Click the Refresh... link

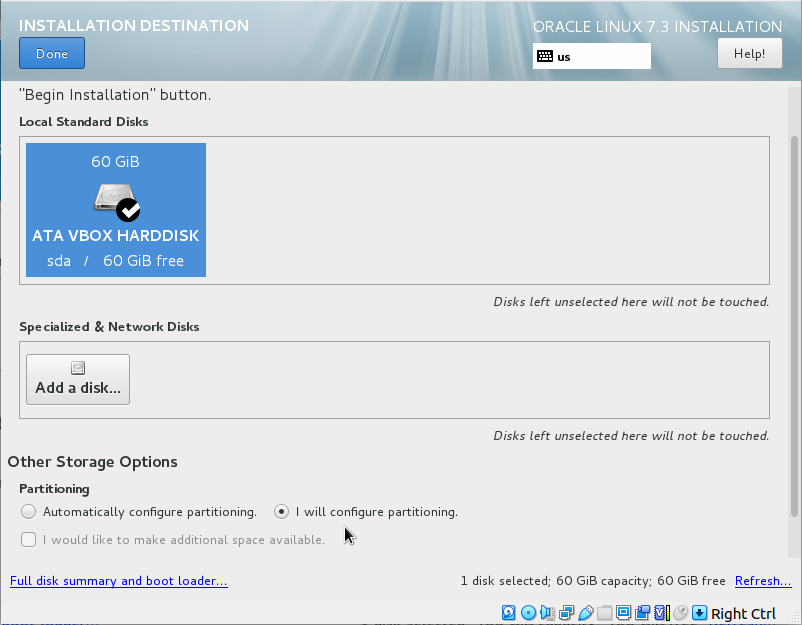(x=763, y=581)
